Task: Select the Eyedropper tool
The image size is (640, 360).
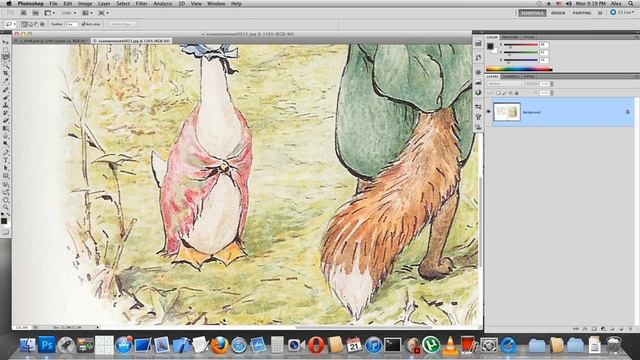Action: click(6, 81)
